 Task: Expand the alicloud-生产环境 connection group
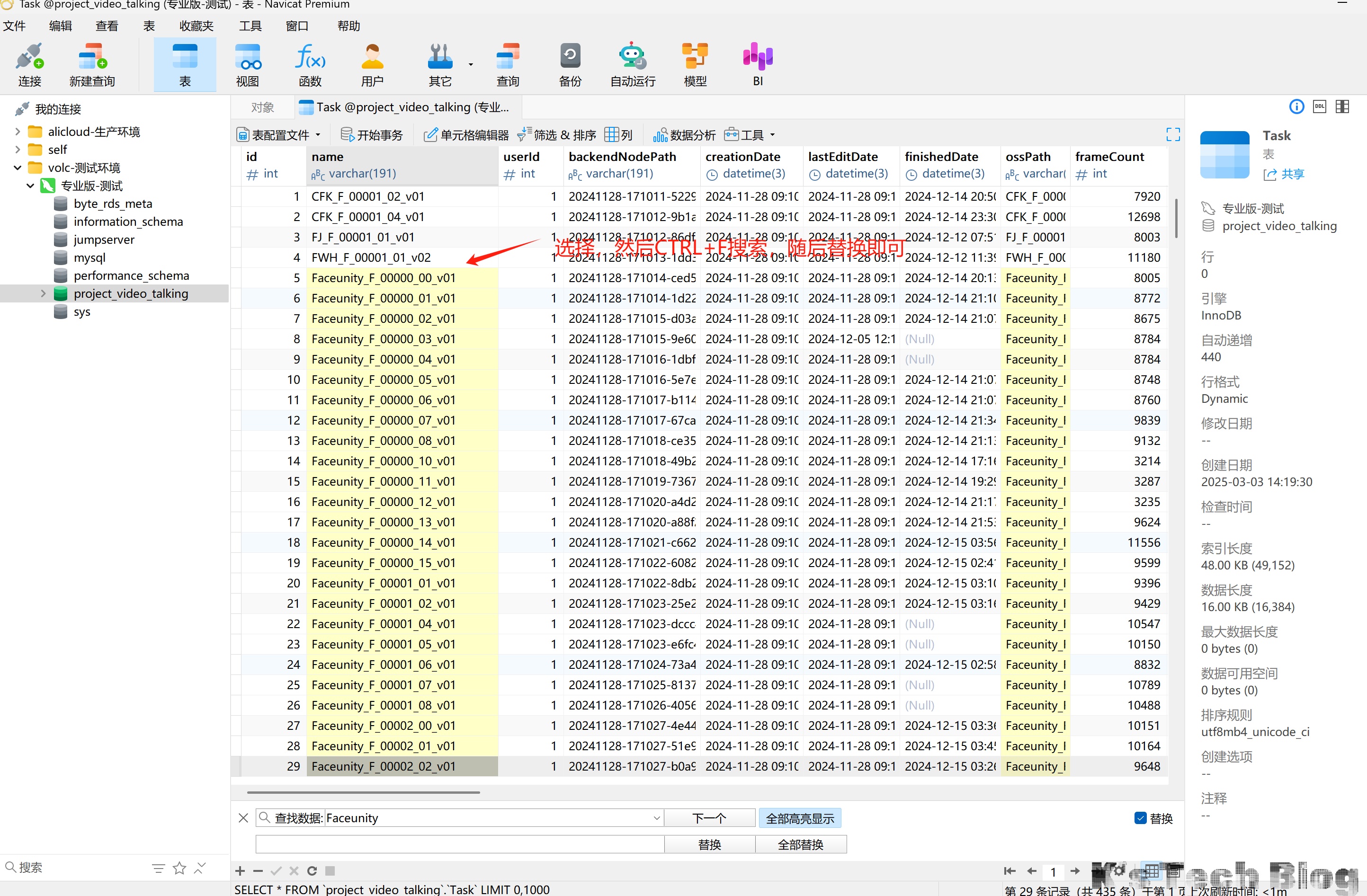(17, 132)
